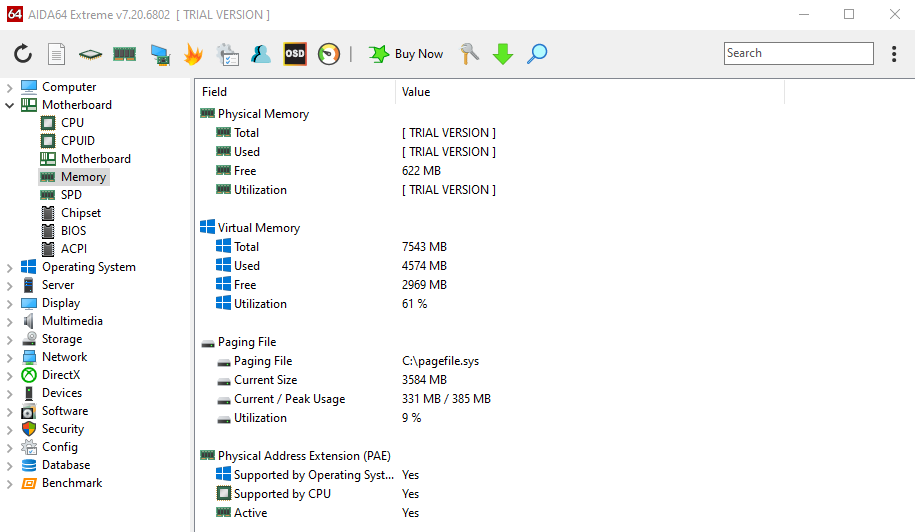Select the Physical Memory group heading
The image size is (915, 532).
click(263, 114)
